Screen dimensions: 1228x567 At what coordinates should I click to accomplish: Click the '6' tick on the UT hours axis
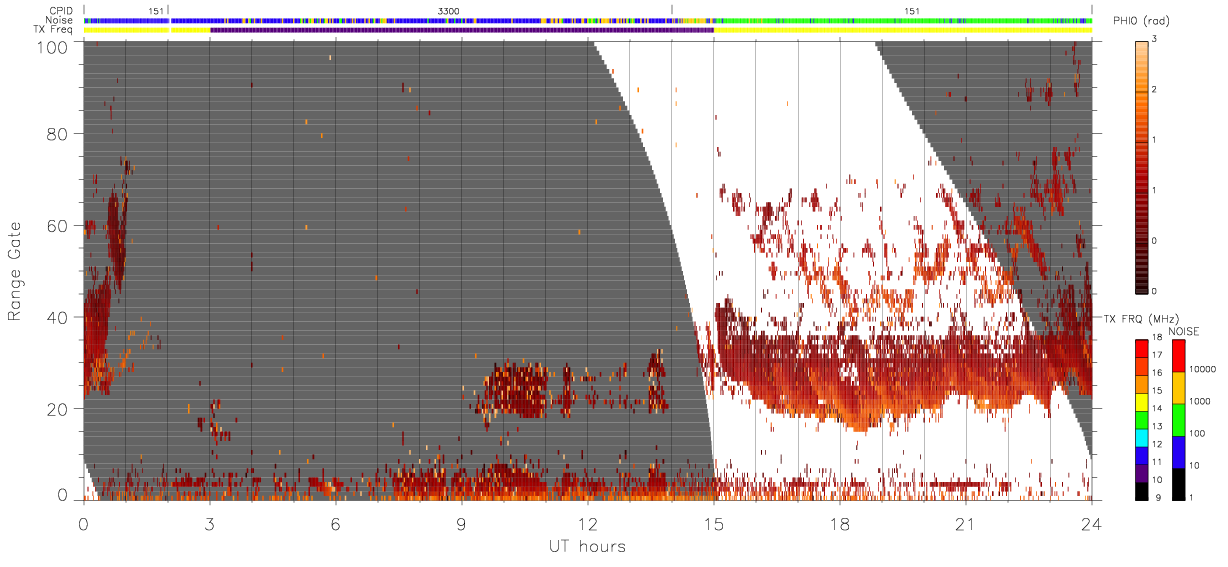(x=335, y=523)
